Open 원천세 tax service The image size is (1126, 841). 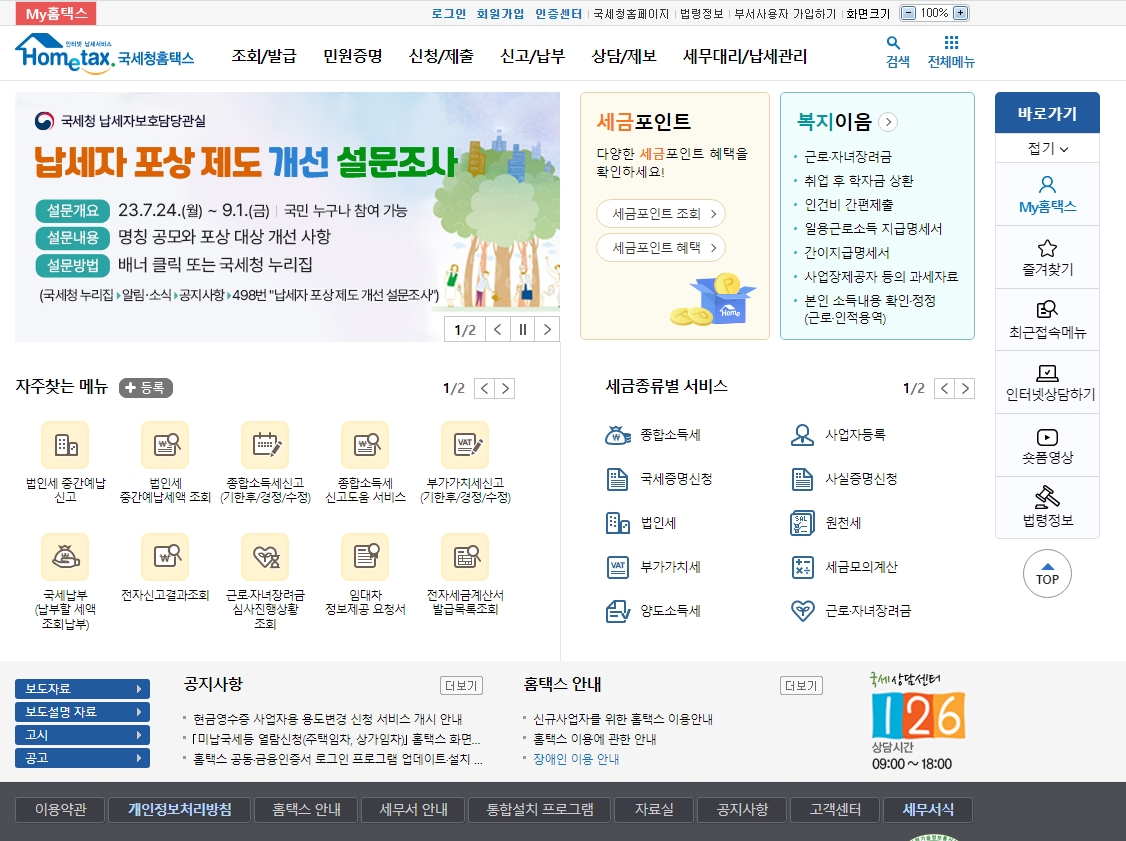pyautogui.click(x=826, y=523)
